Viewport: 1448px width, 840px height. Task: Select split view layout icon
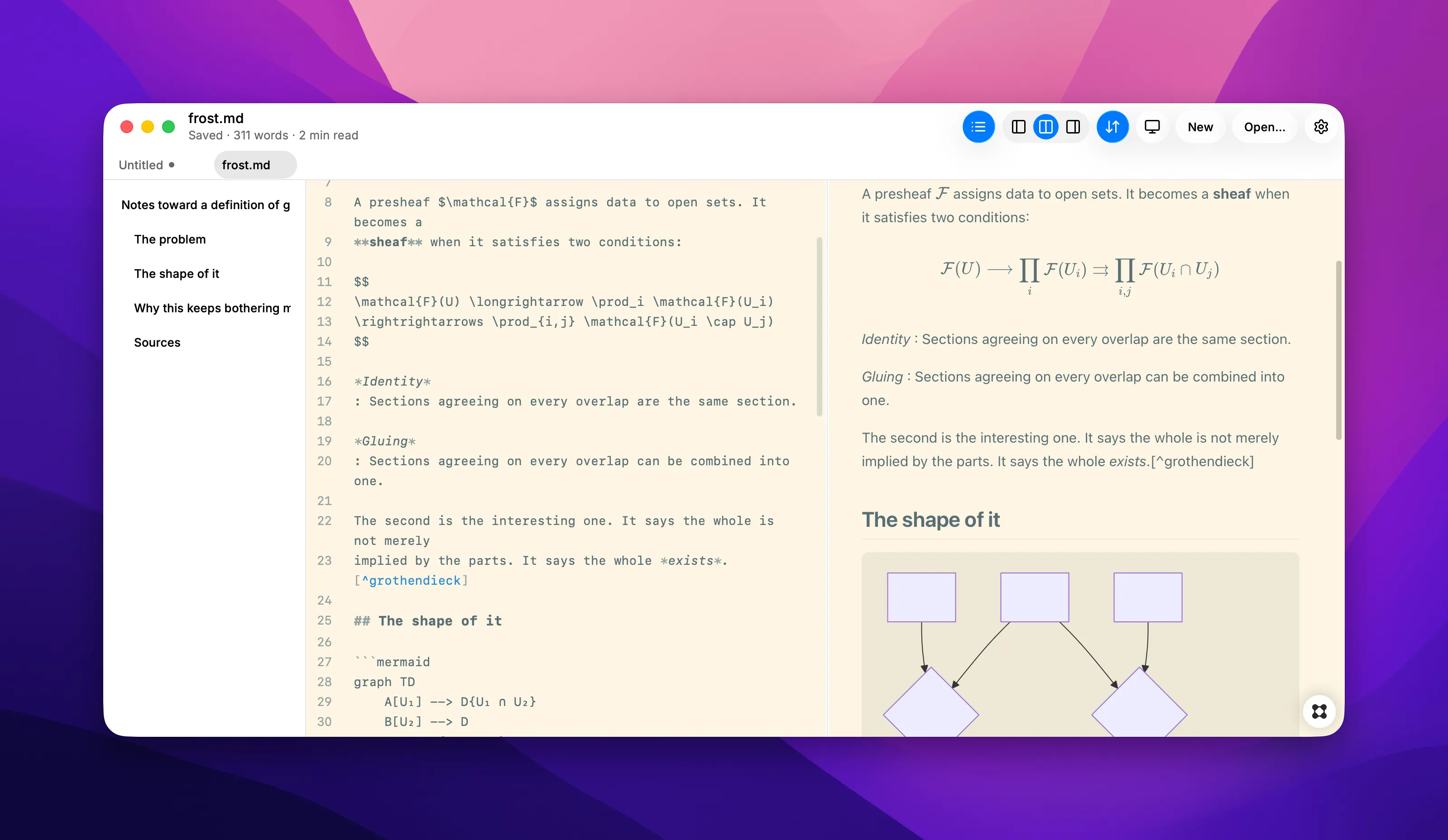tap(1045, 127)
